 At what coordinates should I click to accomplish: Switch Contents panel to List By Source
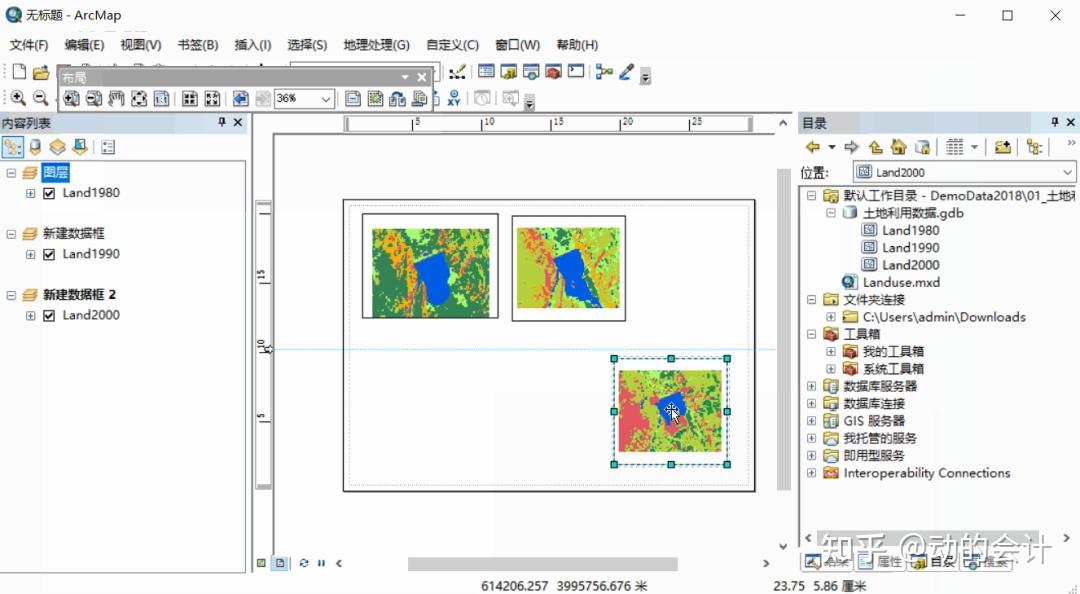34,147
